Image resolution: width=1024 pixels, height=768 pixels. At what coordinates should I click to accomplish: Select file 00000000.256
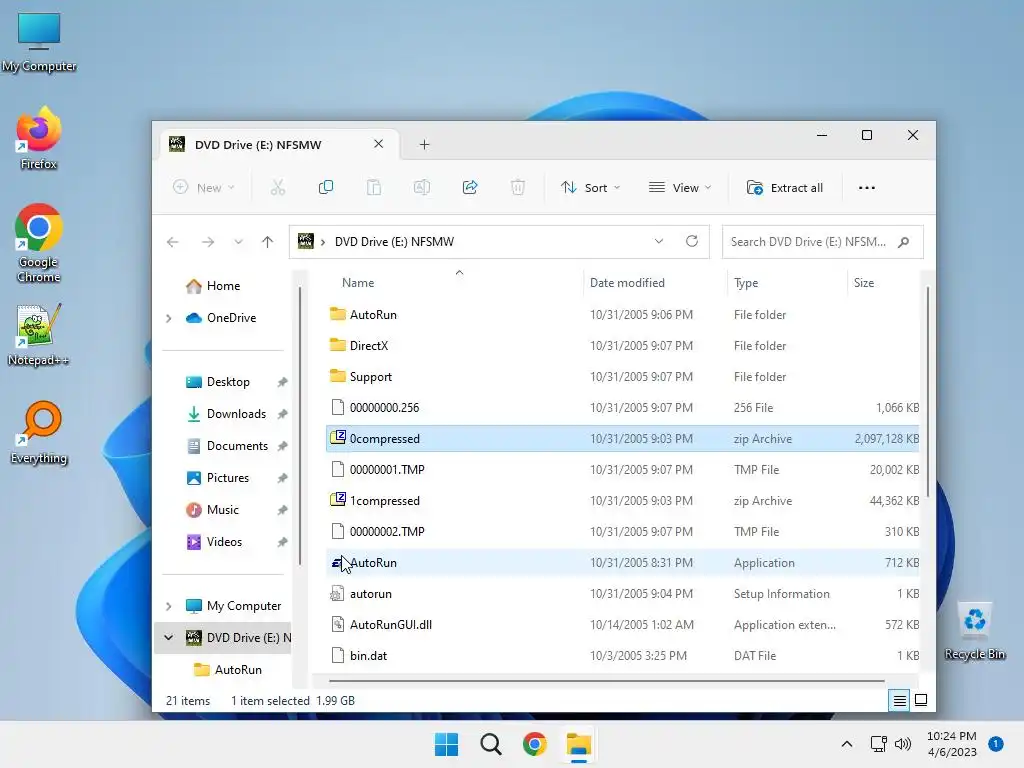[x=622, y=408]
